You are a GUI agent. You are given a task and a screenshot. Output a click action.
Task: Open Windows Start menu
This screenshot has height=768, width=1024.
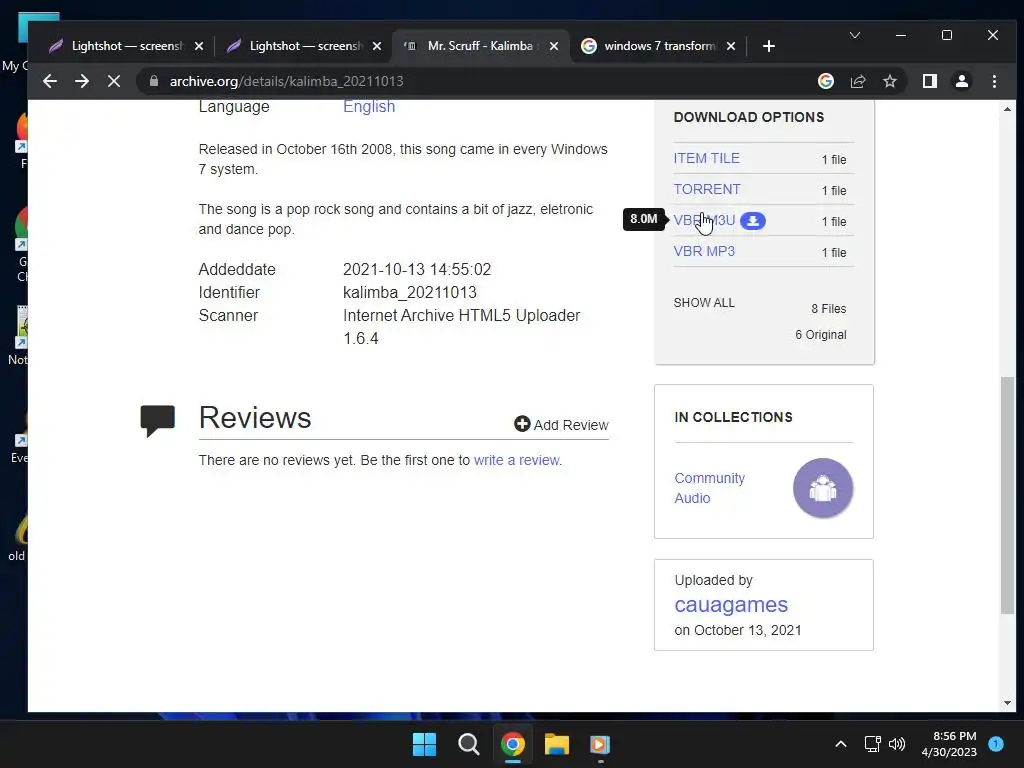[x=424, y=744]
